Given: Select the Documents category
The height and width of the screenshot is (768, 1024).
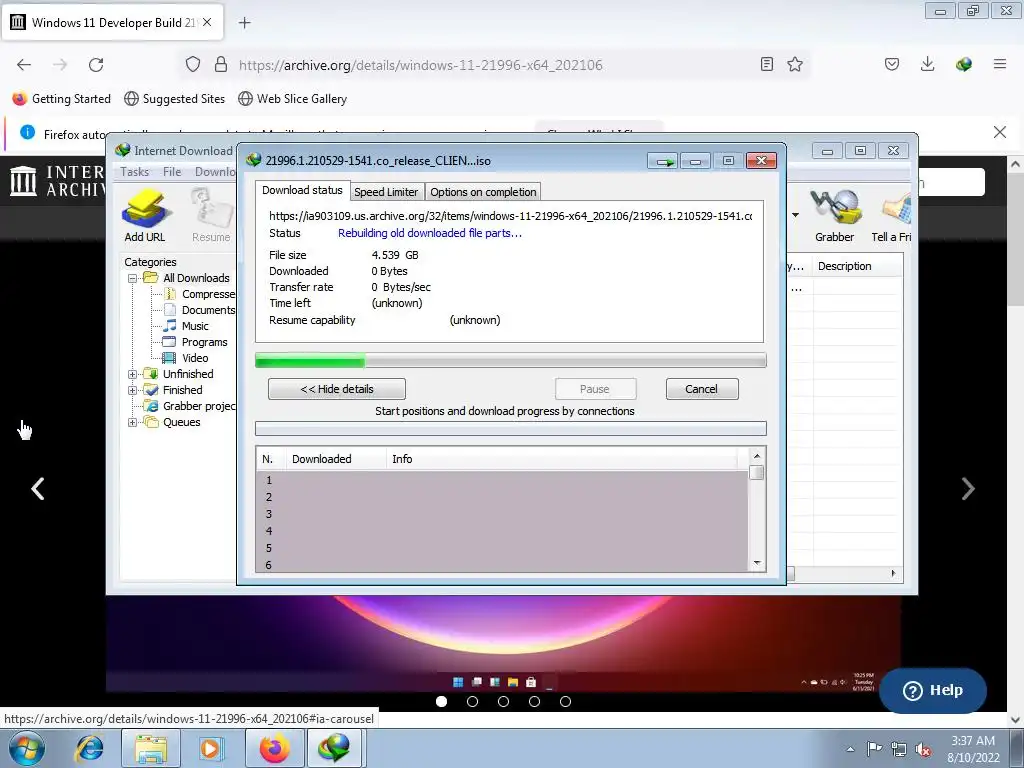Looking at the screenshot, I should point(199,310).
